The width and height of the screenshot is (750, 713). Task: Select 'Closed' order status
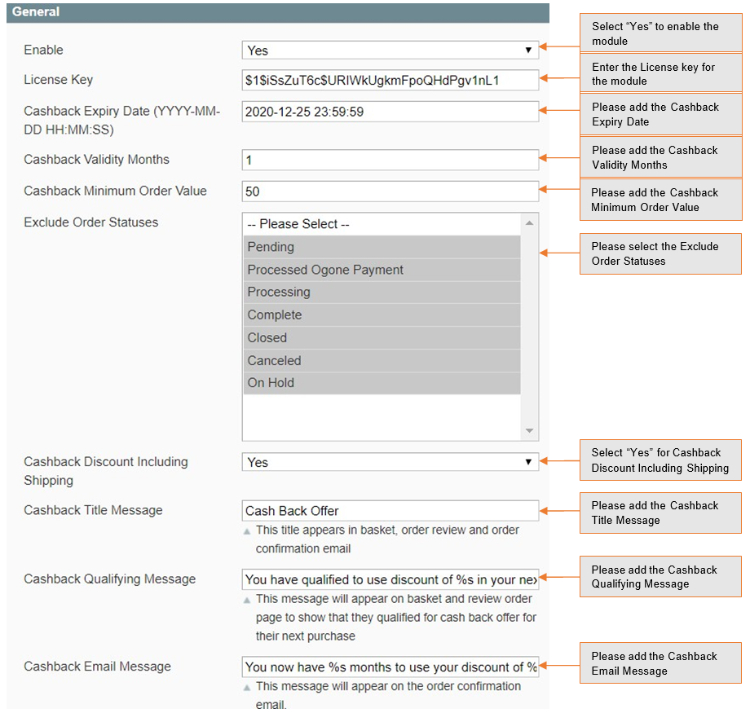click(382, 338)
